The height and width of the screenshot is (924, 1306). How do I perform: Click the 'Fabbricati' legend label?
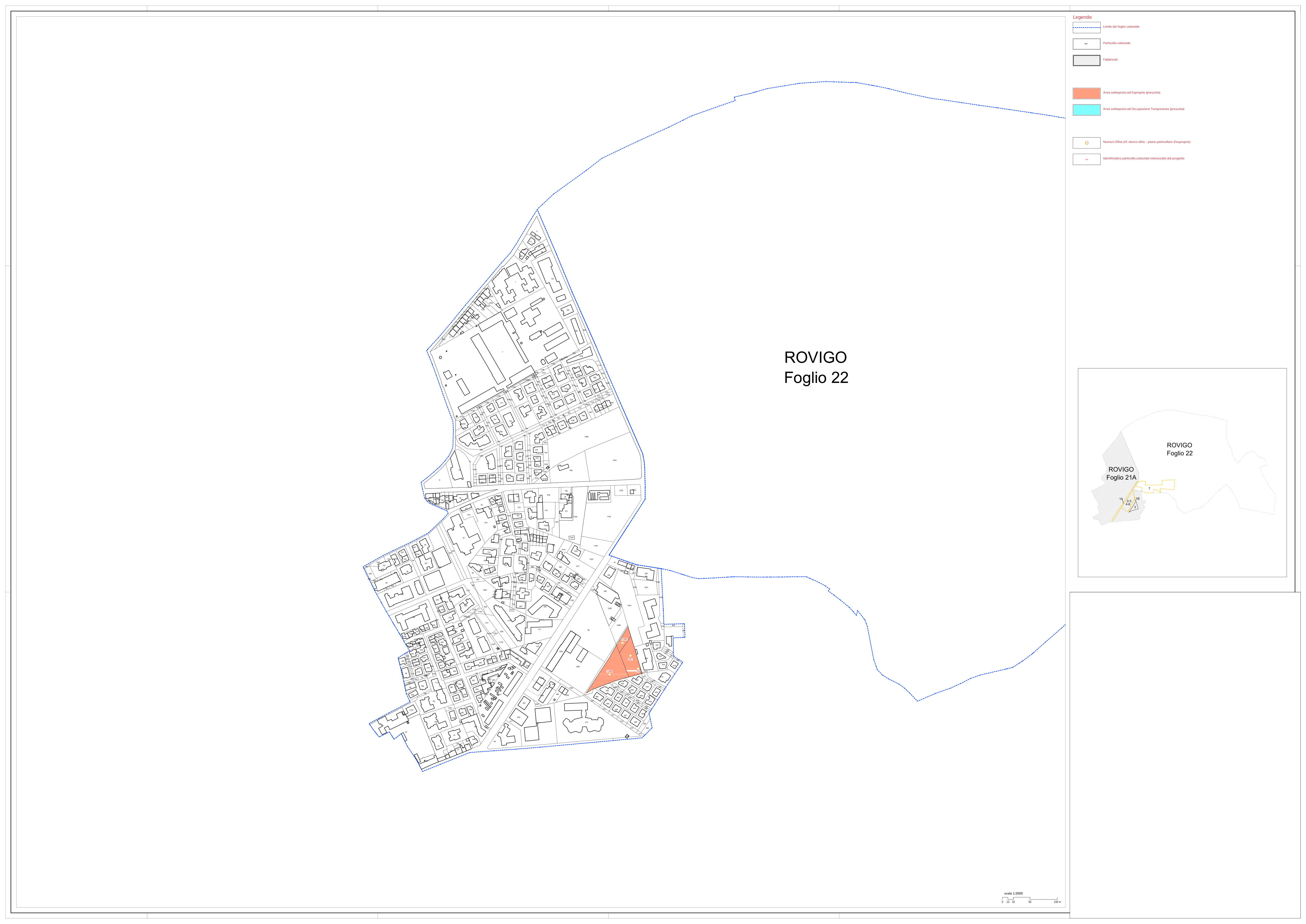point(1110,60)
